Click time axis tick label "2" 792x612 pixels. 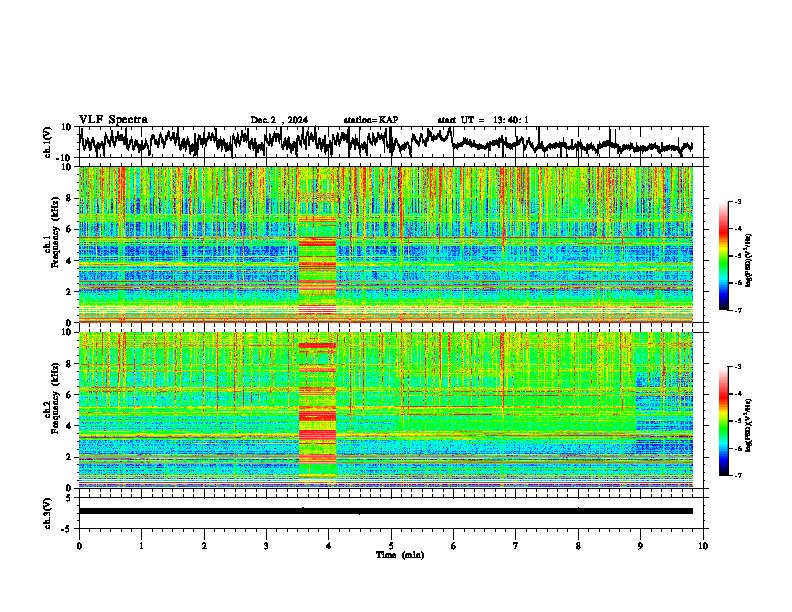coord(204,546)
